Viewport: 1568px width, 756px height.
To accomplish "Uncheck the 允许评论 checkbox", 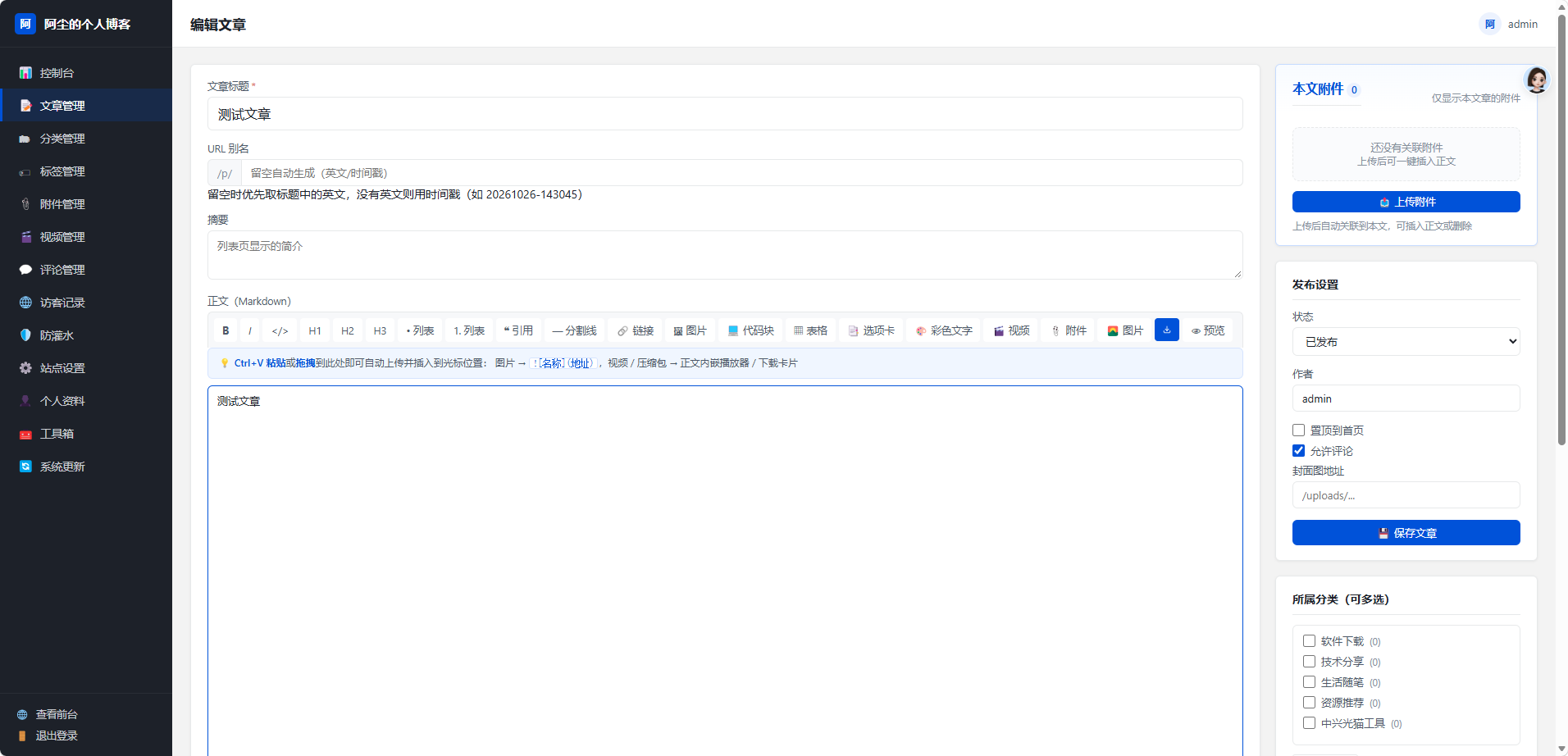I will 1298,450.
